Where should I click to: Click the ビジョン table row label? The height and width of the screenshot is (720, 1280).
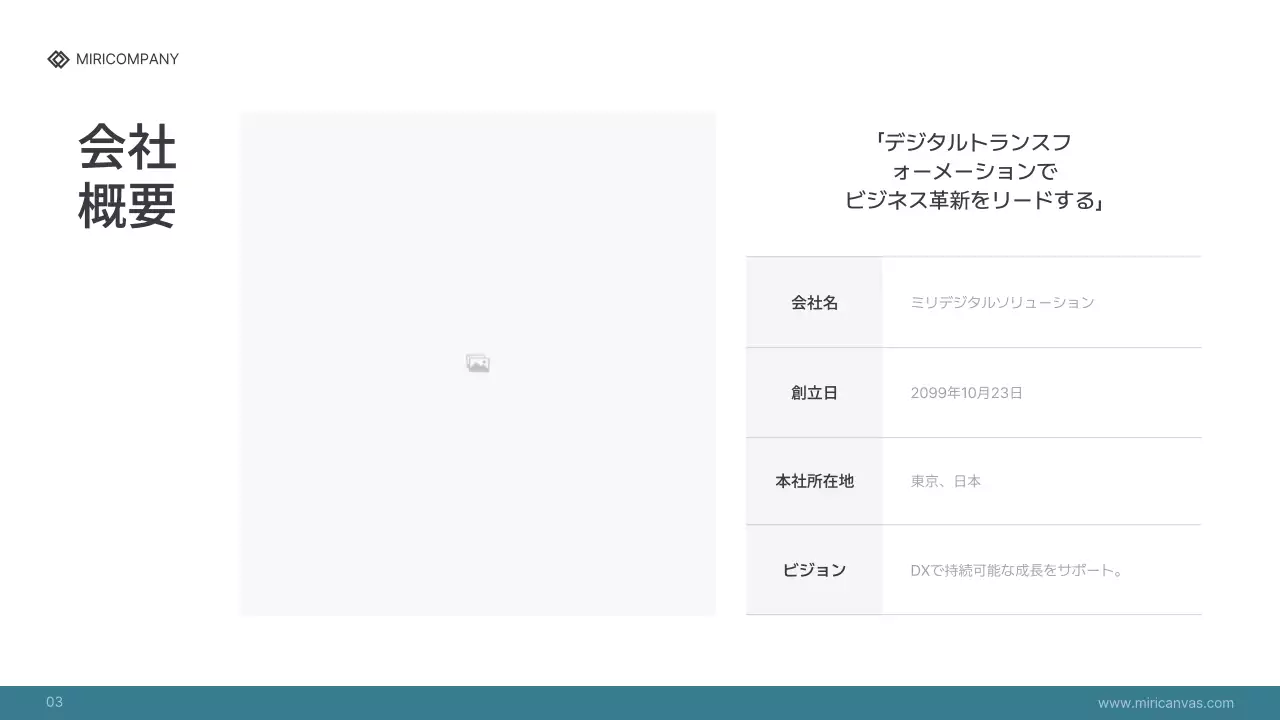click(x=814, y=570)
